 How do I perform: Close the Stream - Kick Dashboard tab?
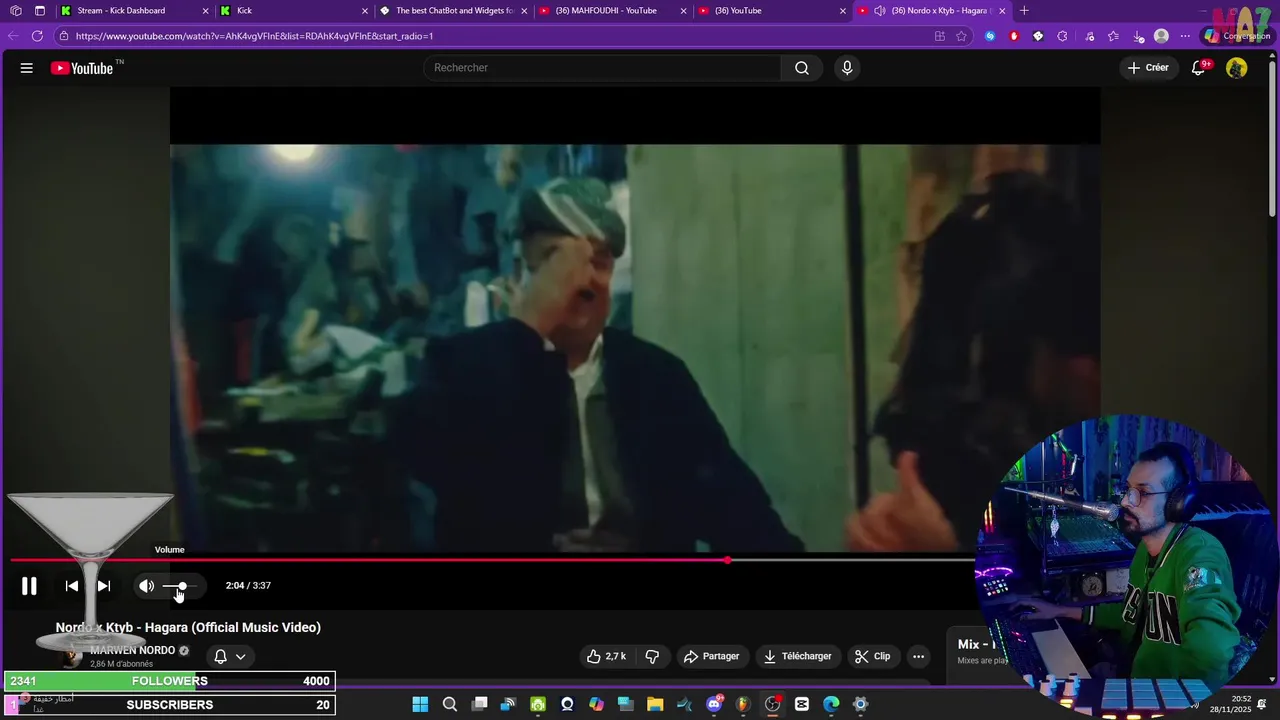pyautogui.click(x=206, y=11)
